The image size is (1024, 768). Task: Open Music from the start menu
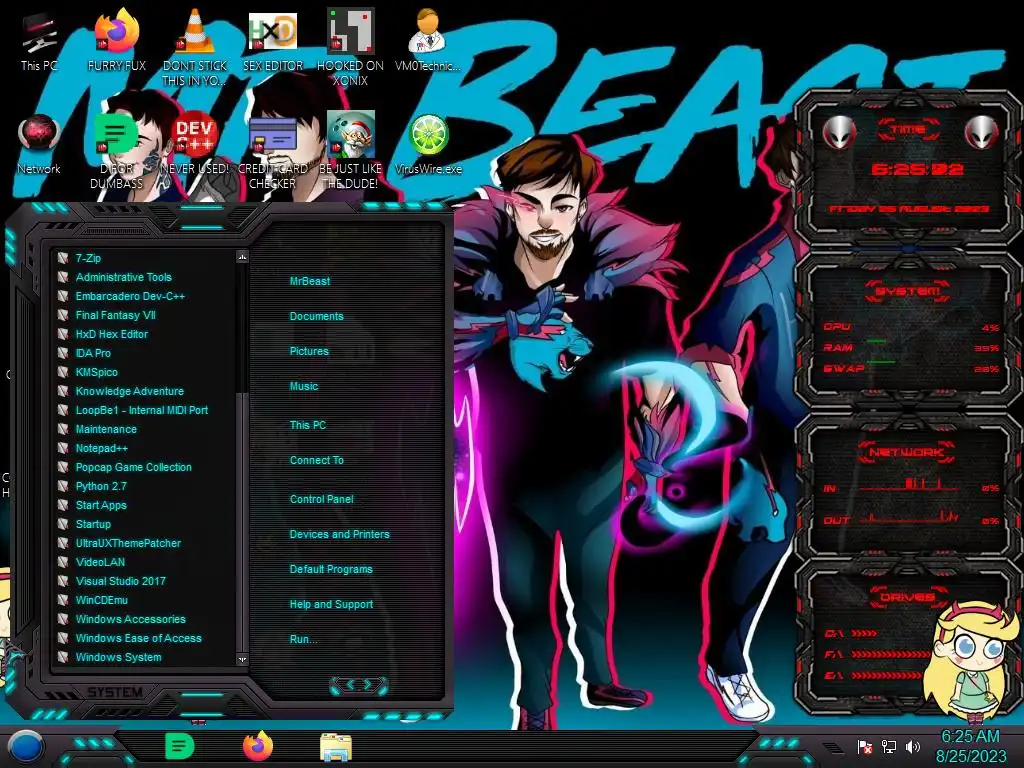point(304,387)
